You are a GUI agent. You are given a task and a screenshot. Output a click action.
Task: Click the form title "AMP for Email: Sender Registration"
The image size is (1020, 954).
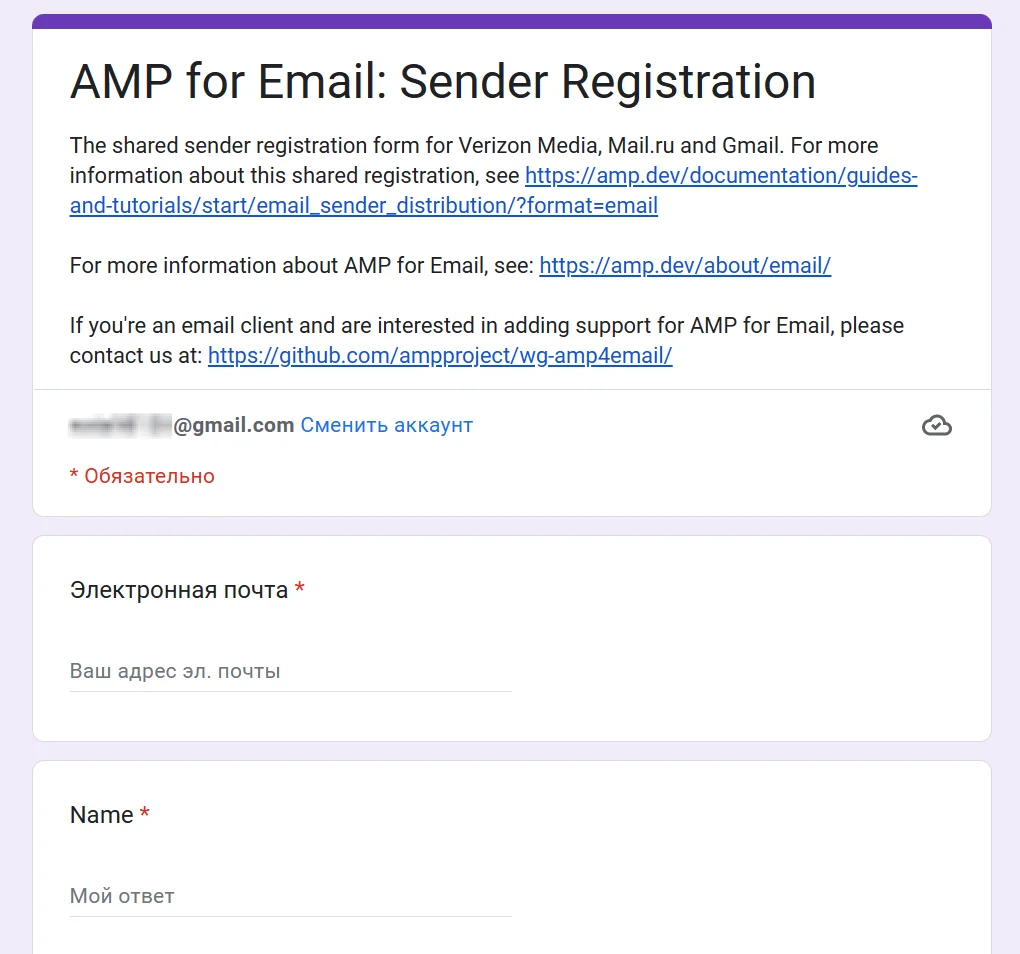click(442, 82)
